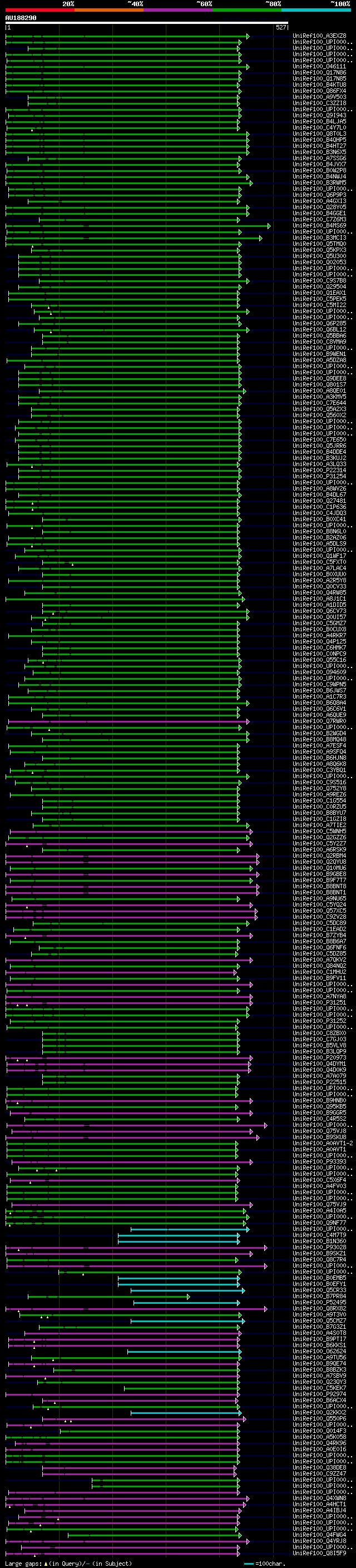Select the UniRef100_Q8T0L3 label
The height and width of the screenshot is (1568, 356).
tap(319, 134)
